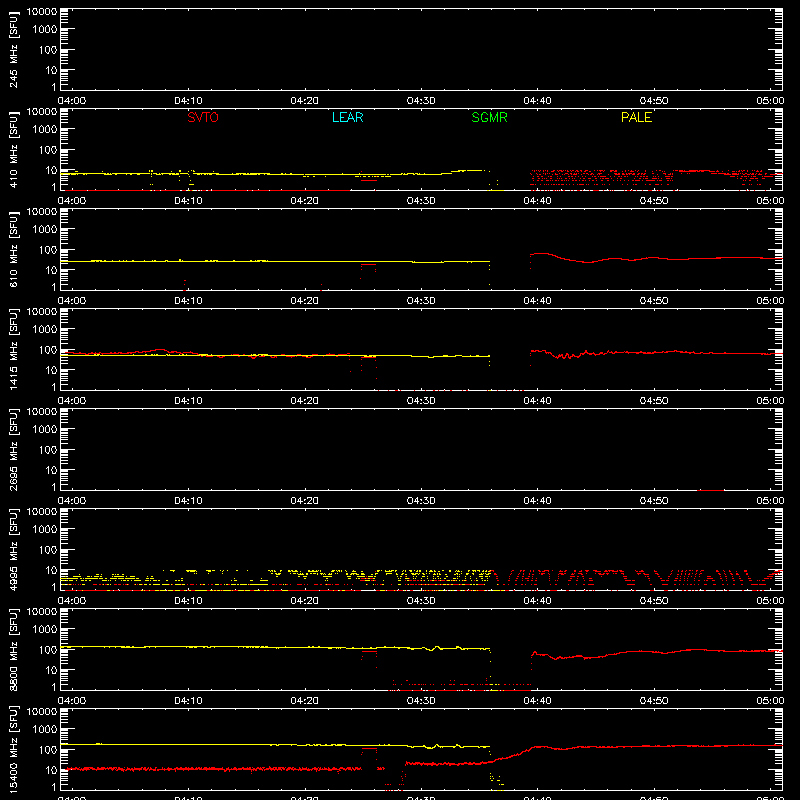Click the red 15400 MHz rising curve near 04:38
The width and height of the screenshot is (800, 800).
(513, 756)
